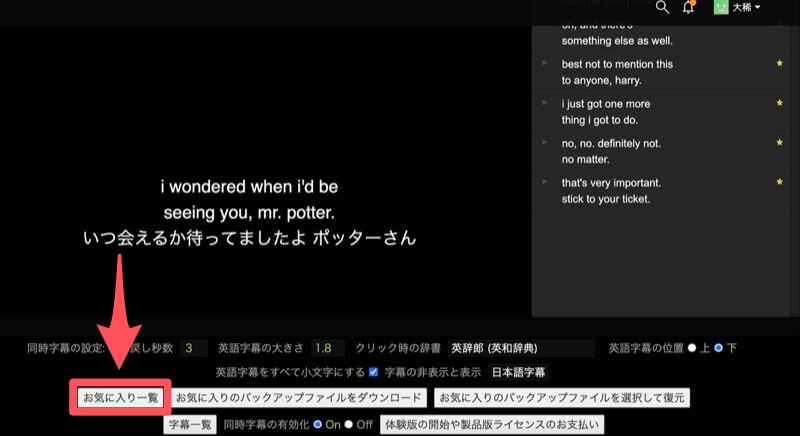Open the 英辞郎 dictionary dropdown
This screenshot has width=800, height=436.
click(520, 348)
